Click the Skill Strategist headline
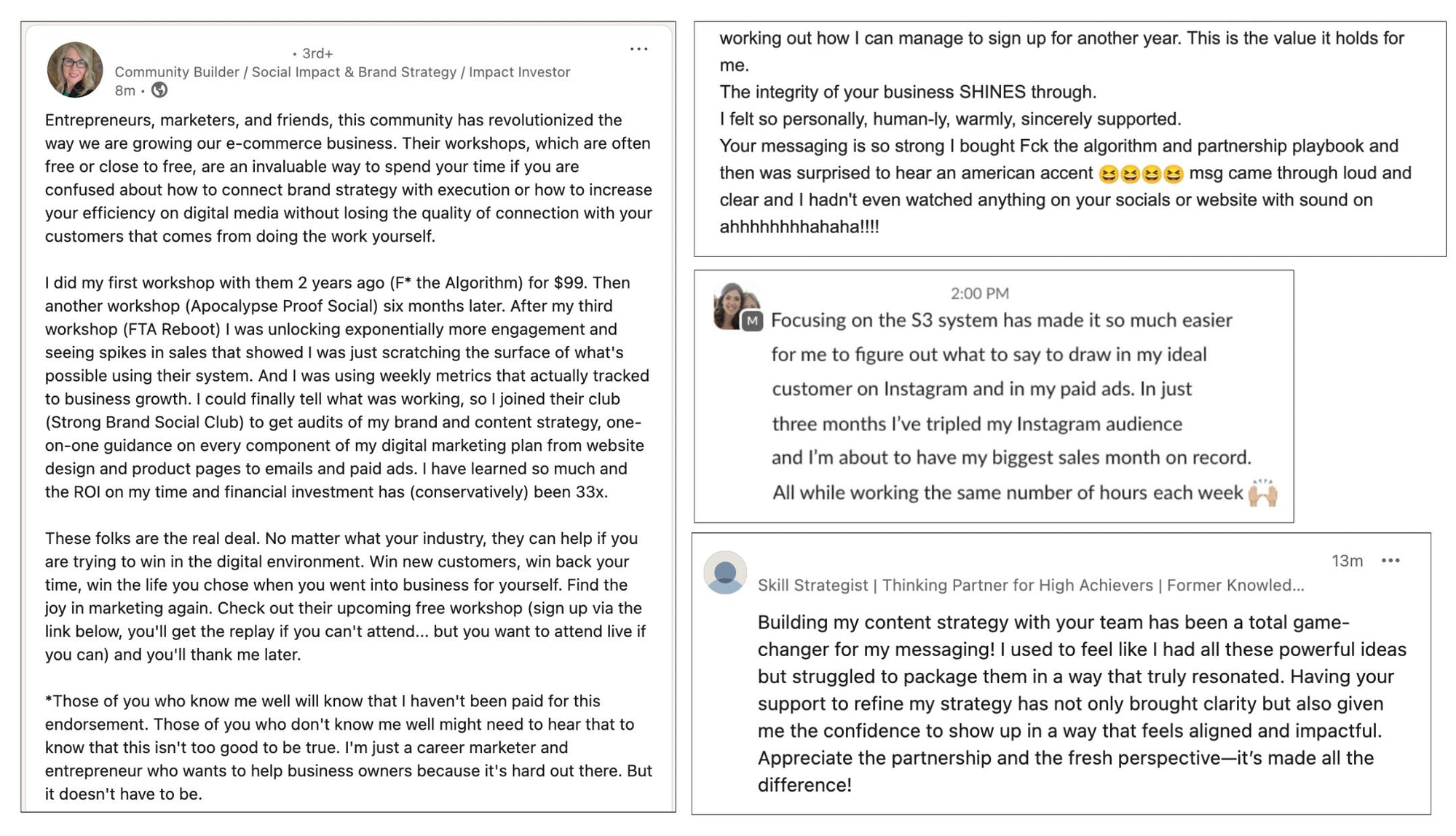The width and height of the screenshot is (1456, 836). (x=812, y=585)
